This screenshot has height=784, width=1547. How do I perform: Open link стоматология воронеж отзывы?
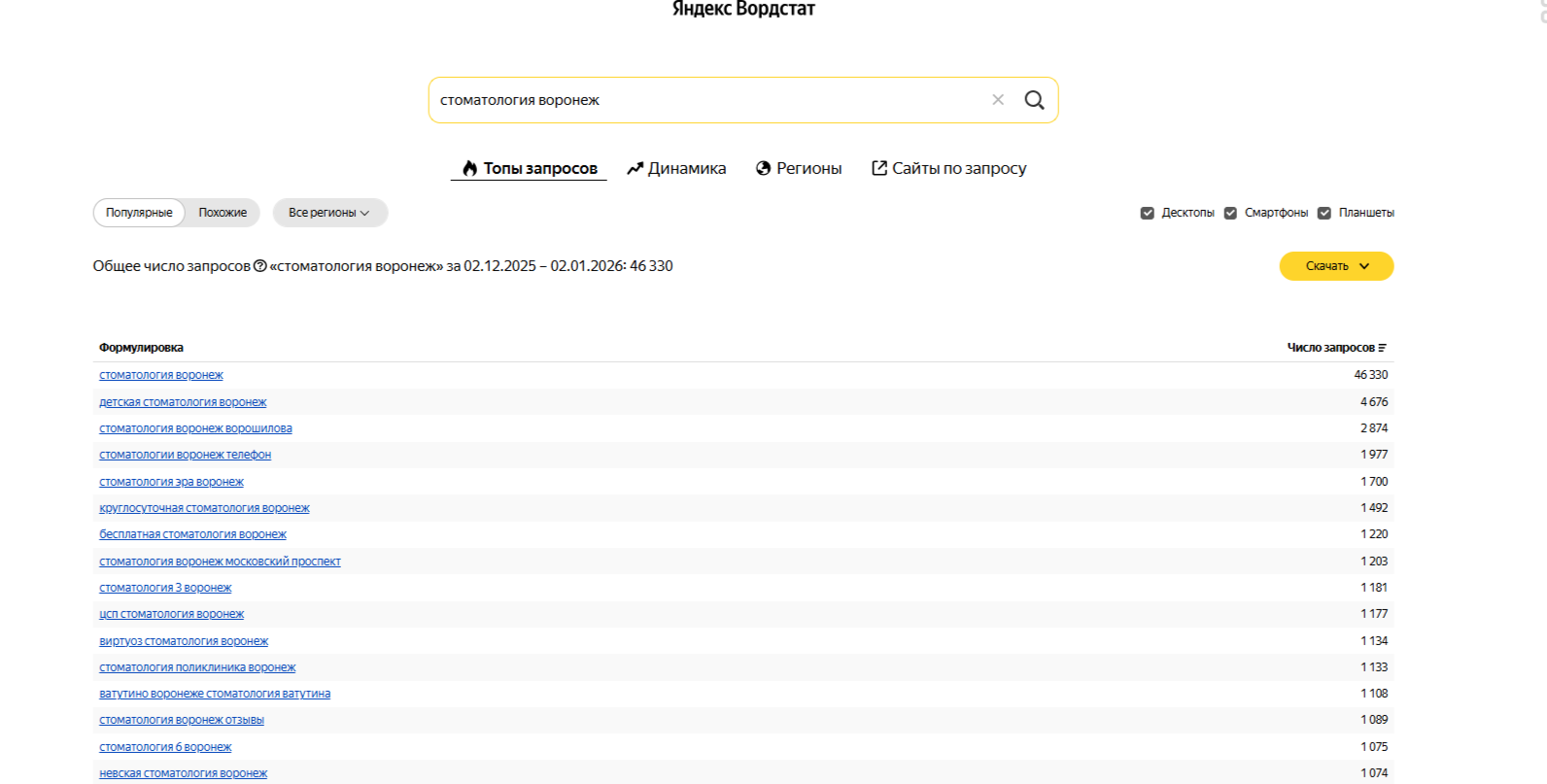[182, 720]
